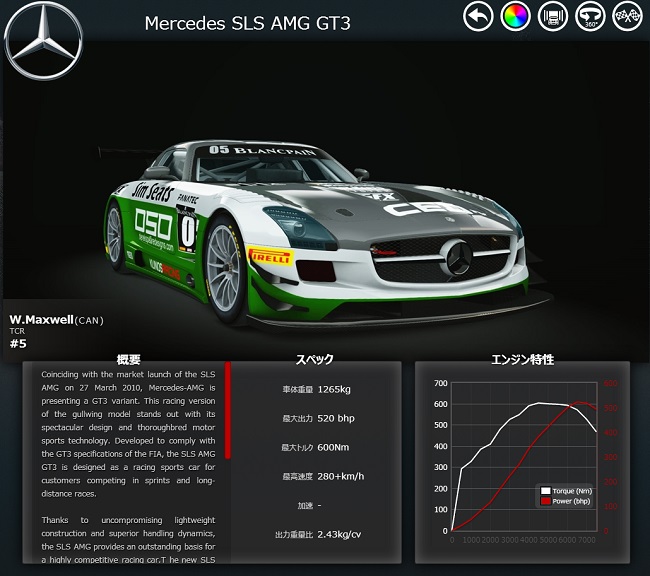Click the max power value "520 bhp"
The image size is (650, 576).
coord(336,418)
